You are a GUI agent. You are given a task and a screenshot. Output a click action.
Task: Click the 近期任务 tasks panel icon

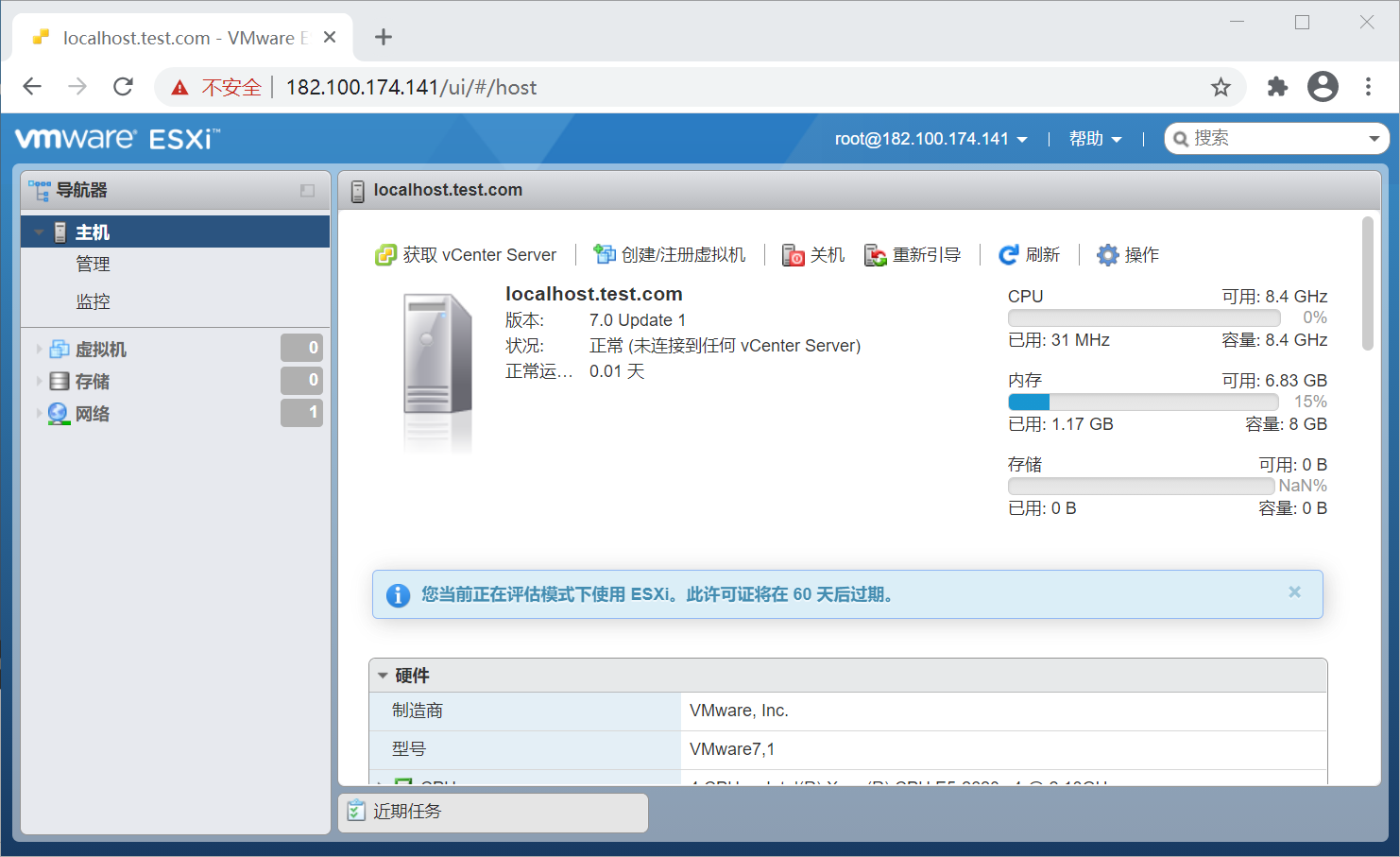pos(356,811)
